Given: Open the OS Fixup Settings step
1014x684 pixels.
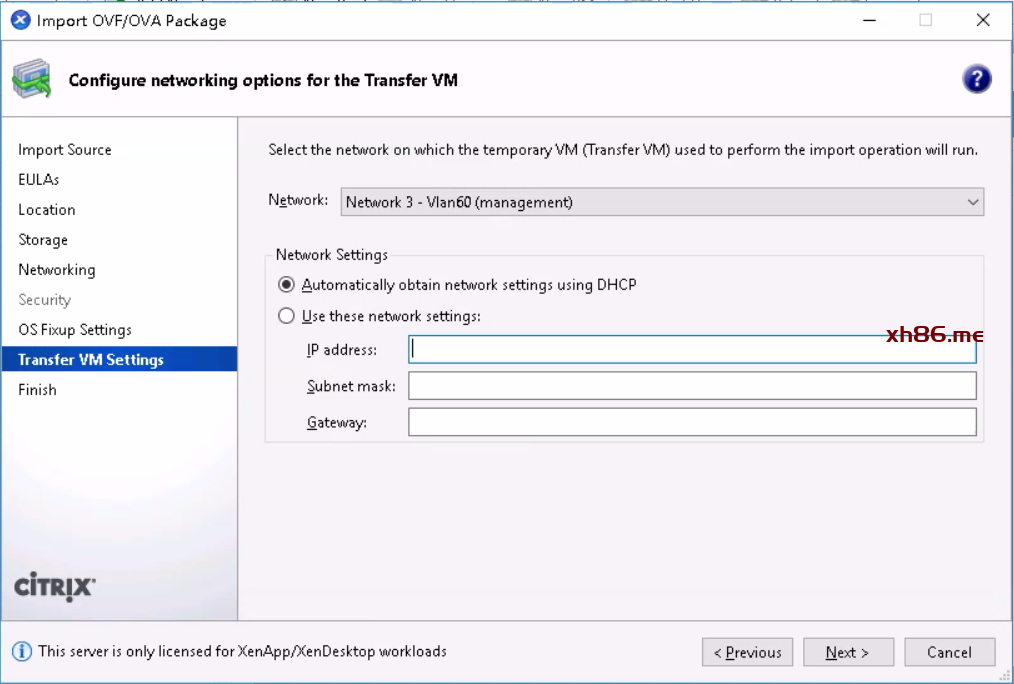Looking at the screenshot, I should click(75, 330).
